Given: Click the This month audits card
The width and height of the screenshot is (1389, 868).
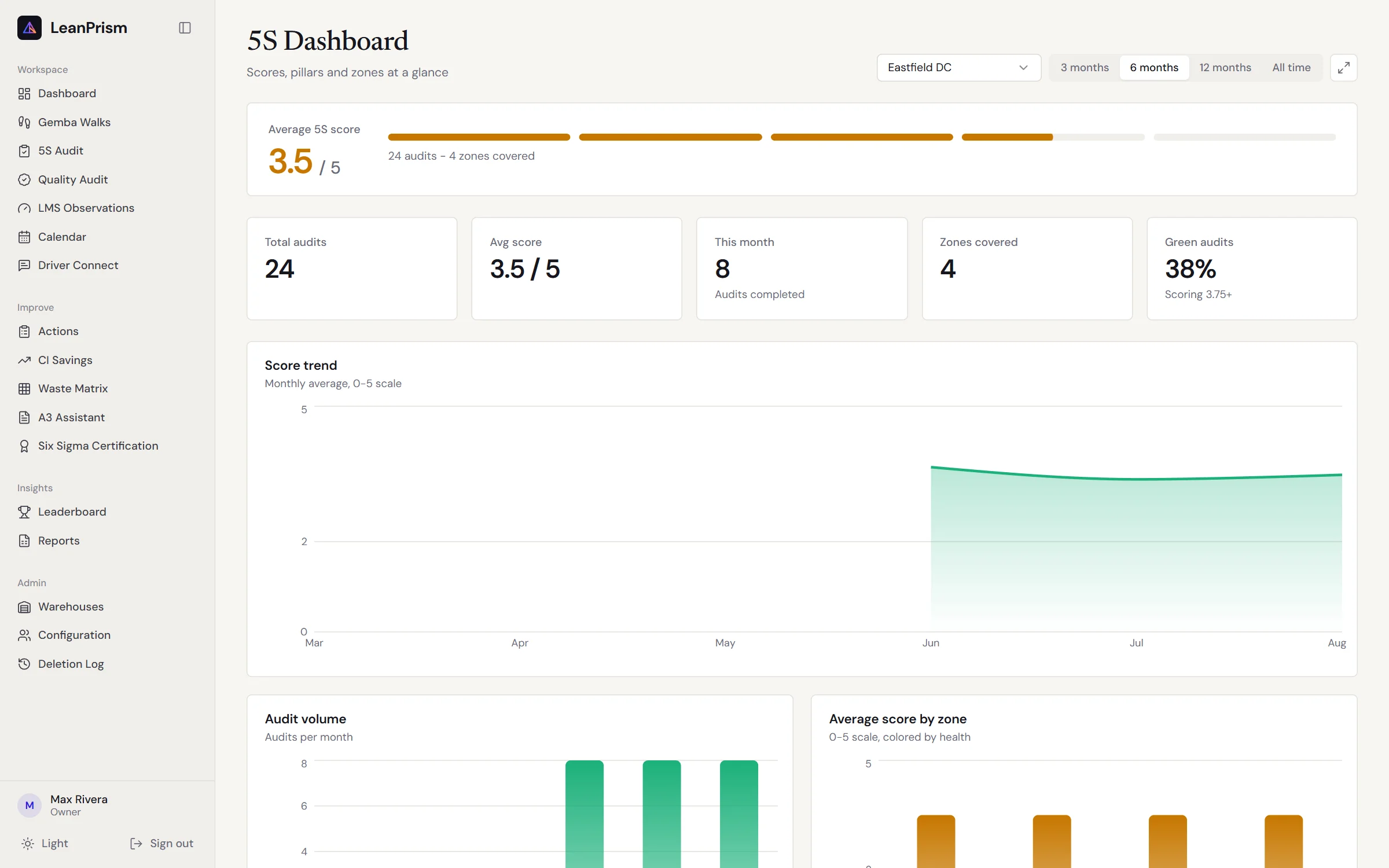Looking at the screenshot, I should (x=802, y=269).
